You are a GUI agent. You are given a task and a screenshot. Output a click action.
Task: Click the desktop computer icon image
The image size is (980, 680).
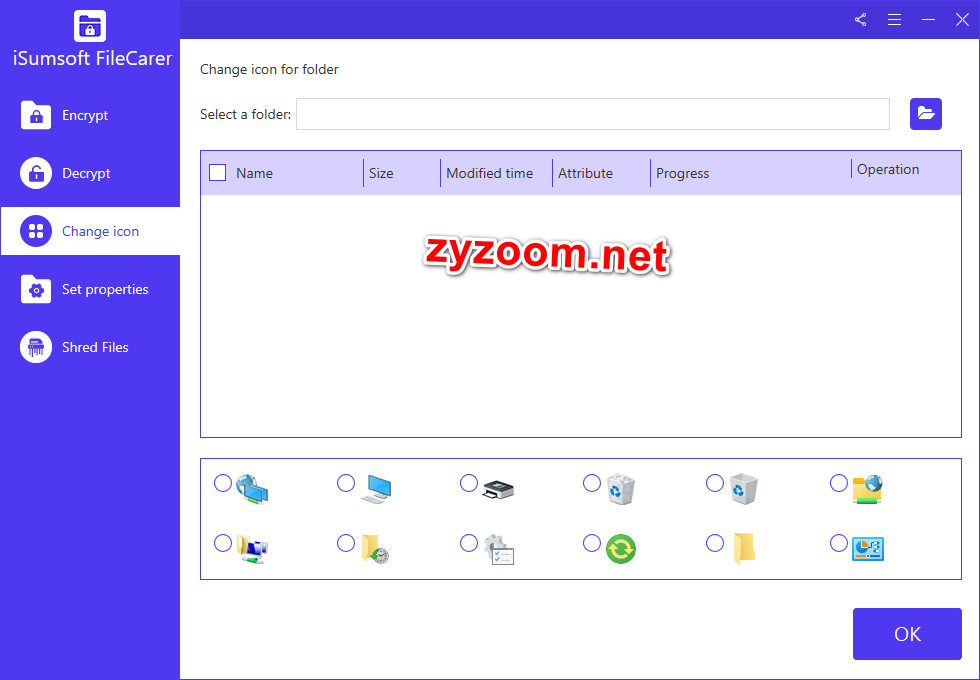[x=376, y=489]
